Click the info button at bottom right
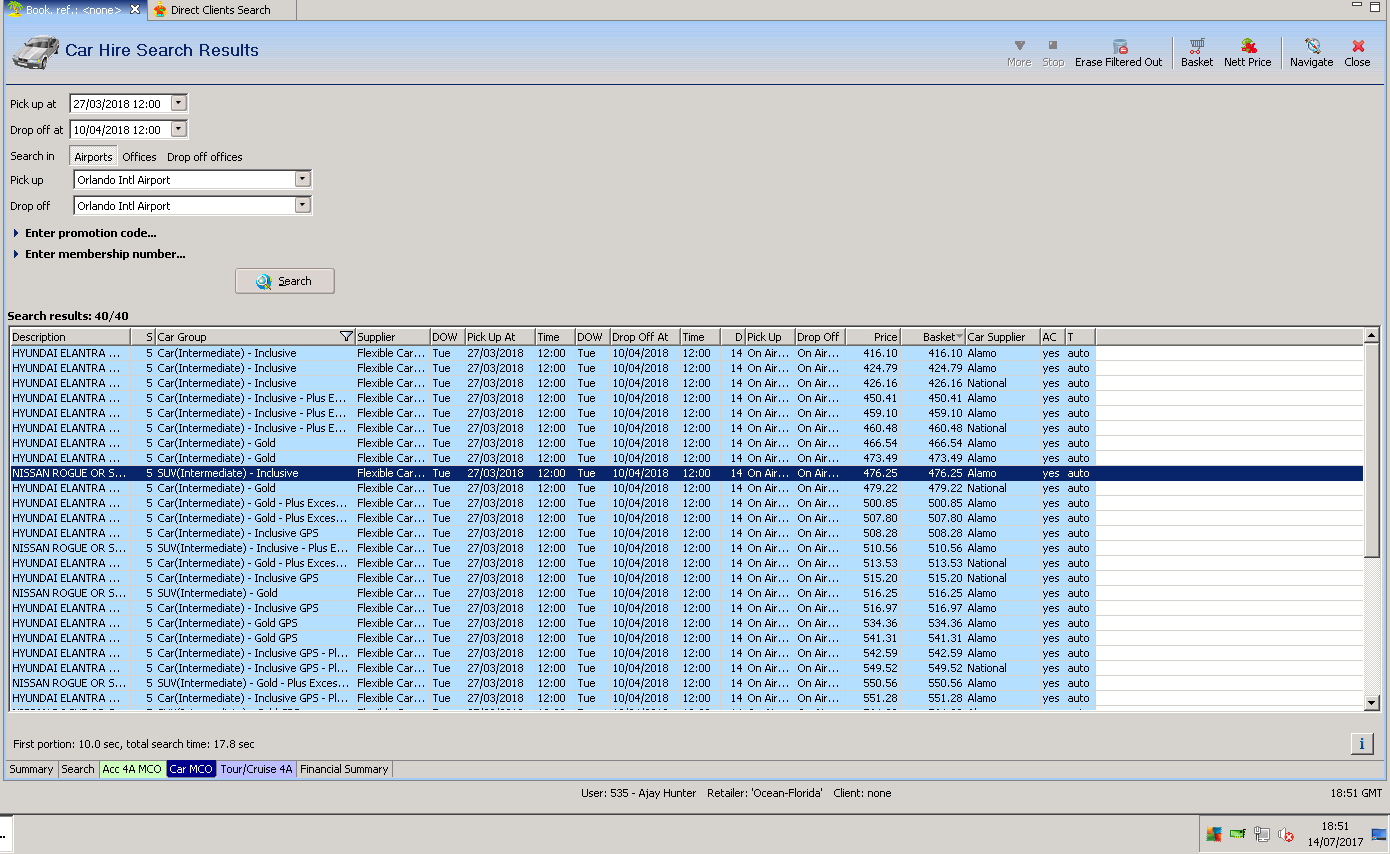 click(x=1361, y=743)
